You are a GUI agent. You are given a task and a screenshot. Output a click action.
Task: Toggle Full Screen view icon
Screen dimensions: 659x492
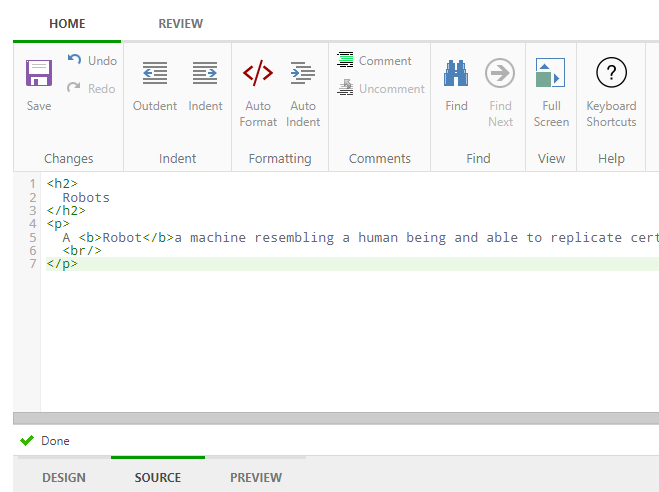[550, 73]
